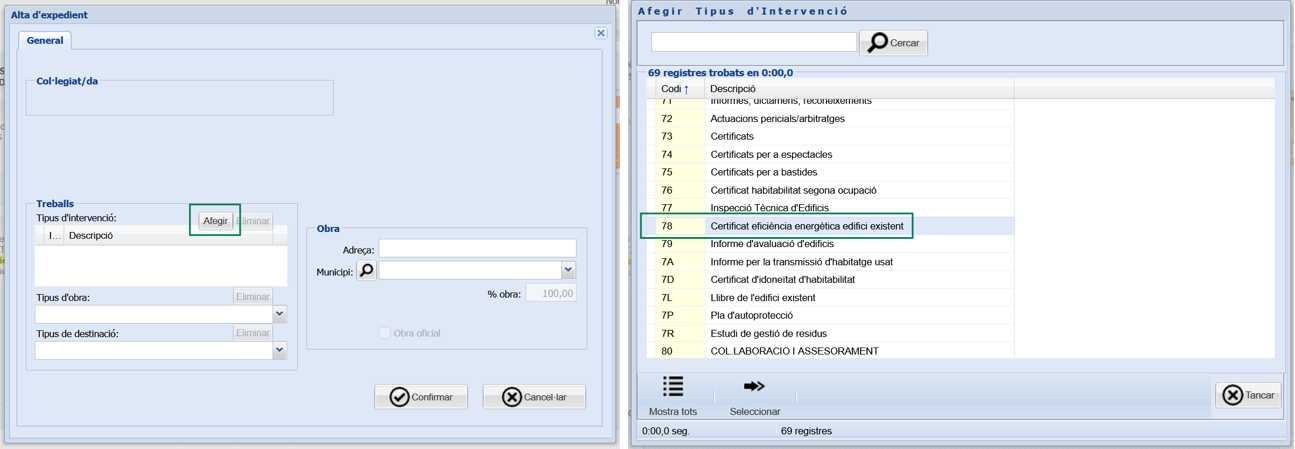Click the Cancel·lar button
Viewport: 1295px width, 449px height.
pos(534,397)
